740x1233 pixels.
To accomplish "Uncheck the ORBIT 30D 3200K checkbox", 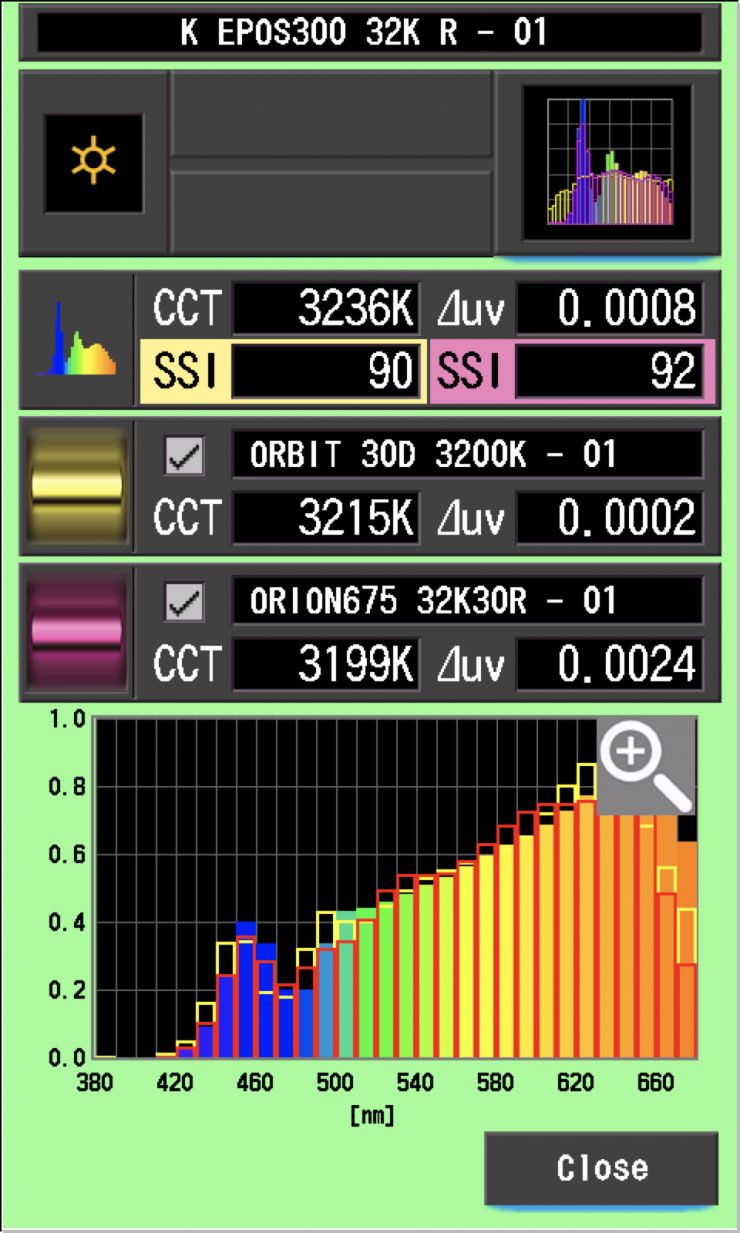I will pyautogui.click(x=184, y=457).
